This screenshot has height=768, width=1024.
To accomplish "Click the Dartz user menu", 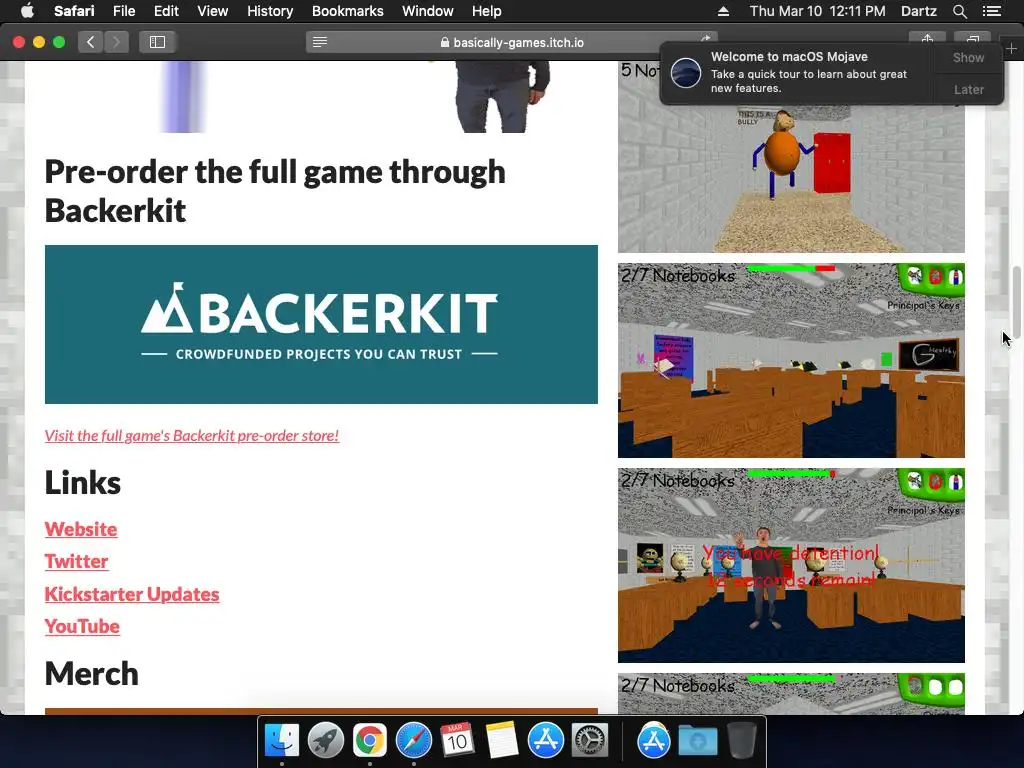I will click(x=918, y=11).
